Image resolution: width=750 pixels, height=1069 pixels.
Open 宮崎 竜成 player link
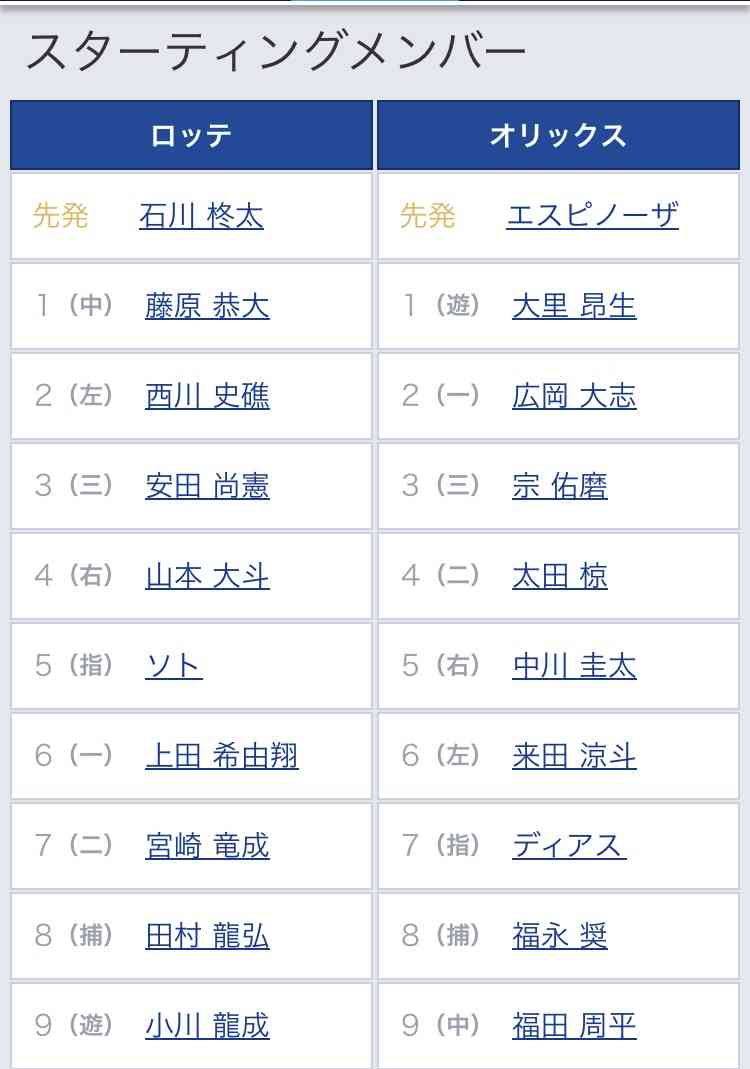click(207, 845)
